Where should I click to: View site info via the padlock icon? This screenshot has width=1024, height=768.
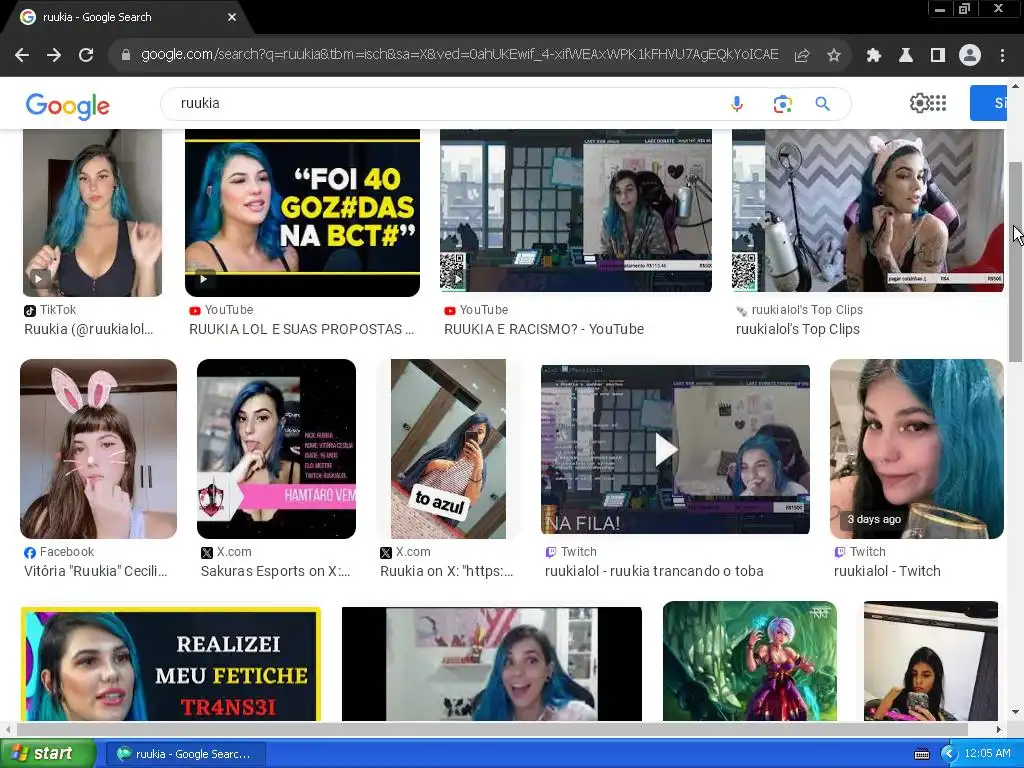tap(126, 55)
